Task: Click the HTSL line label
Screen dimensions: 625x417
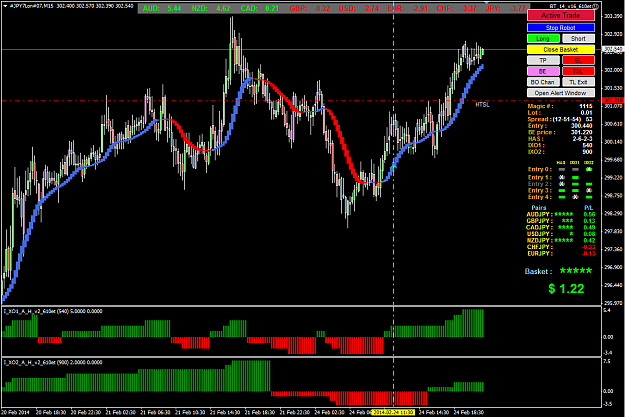Action: [482, 105]
